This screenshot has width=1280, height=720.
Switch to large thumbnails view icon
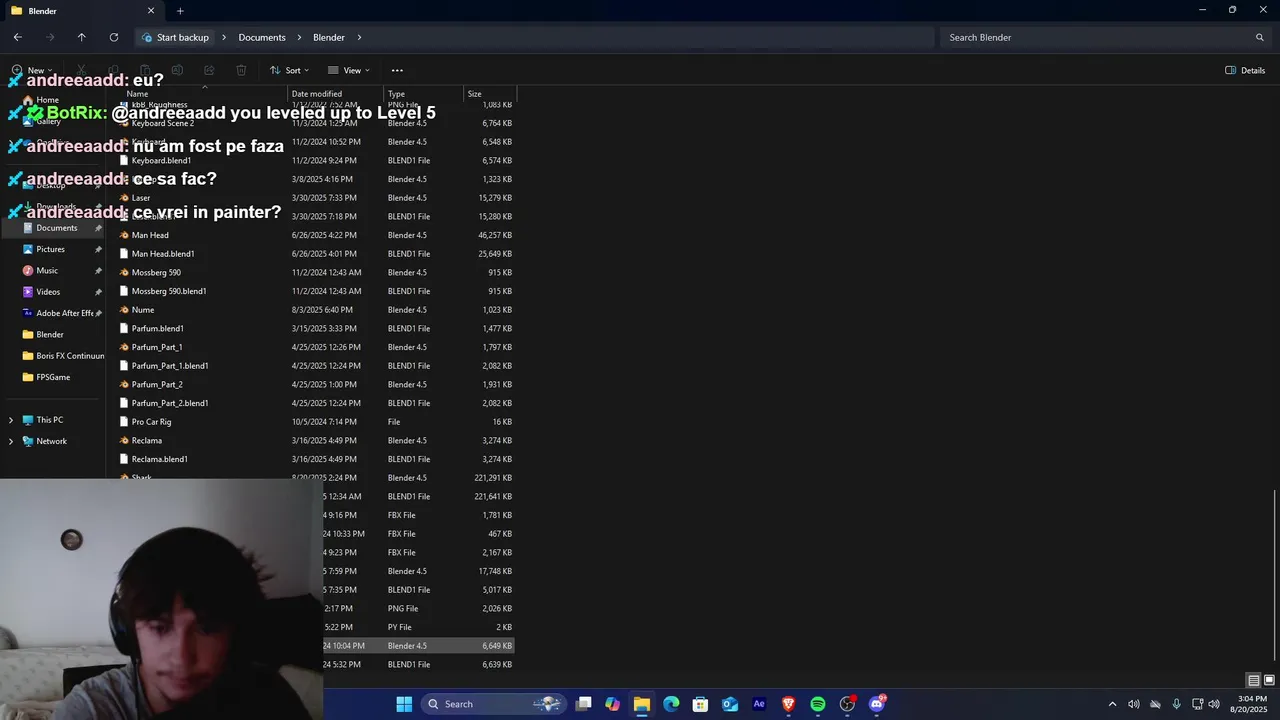point(1269,680)
